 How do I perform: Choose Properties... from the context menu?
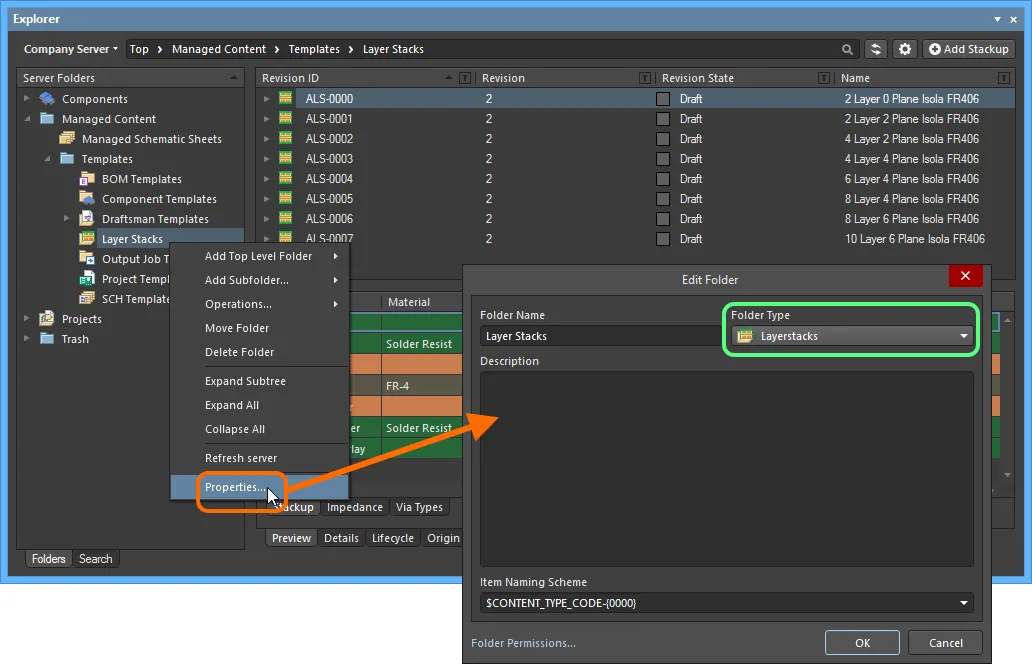[x=259, y=487]
